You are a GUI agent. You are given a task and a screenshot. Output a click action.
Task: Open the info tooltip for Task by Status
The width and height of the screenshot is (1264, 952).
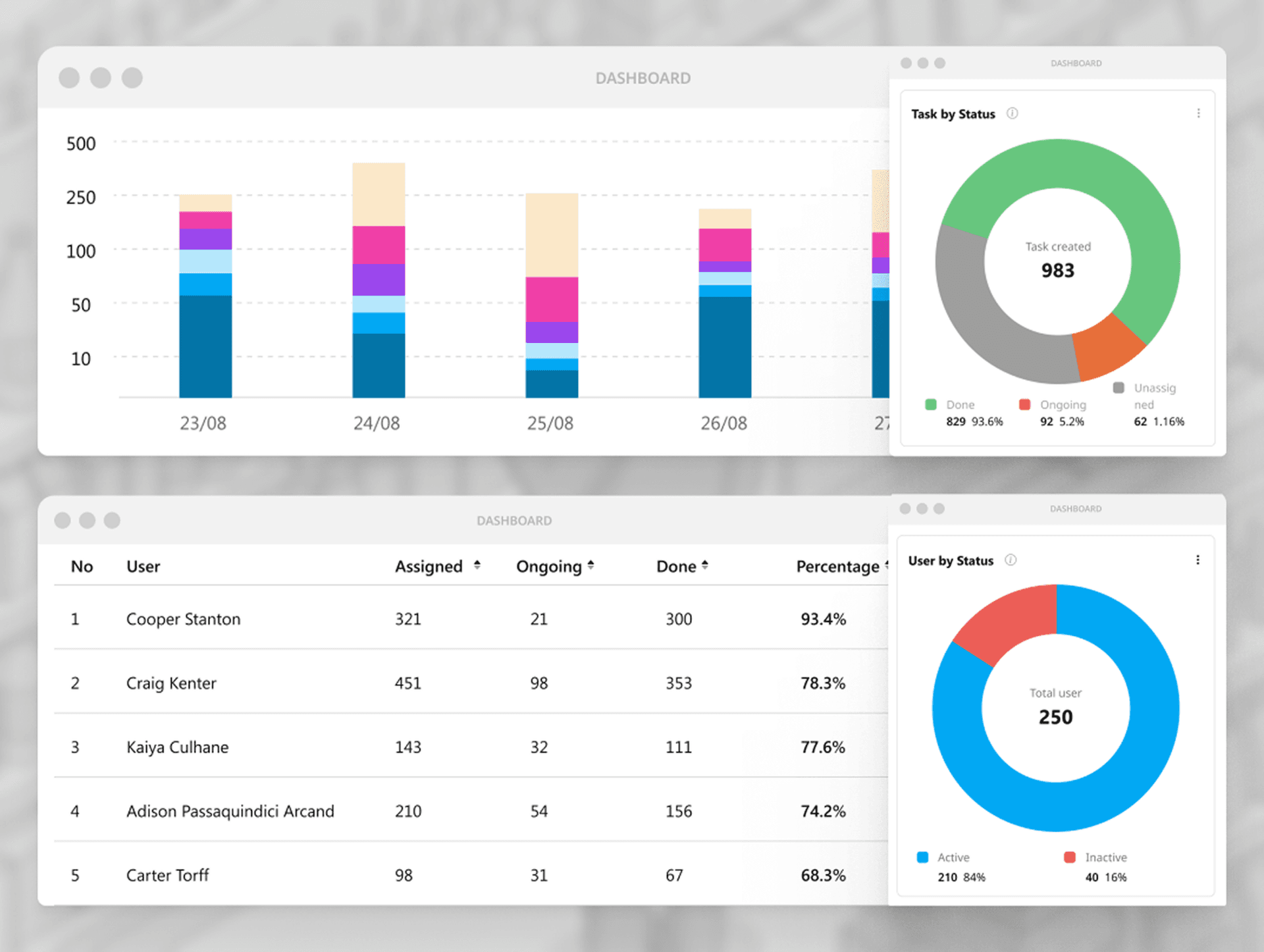pyautogui.click(x=1012, y=113)
